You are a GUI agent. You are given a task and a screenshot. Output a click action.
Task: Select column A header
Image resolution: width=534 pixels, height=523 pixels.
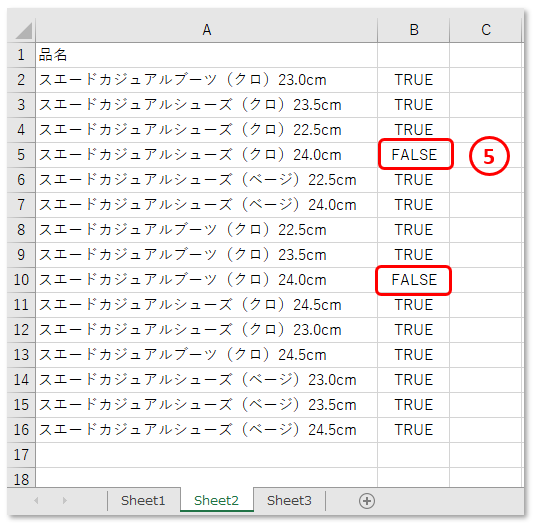click(x=206, y=30)
